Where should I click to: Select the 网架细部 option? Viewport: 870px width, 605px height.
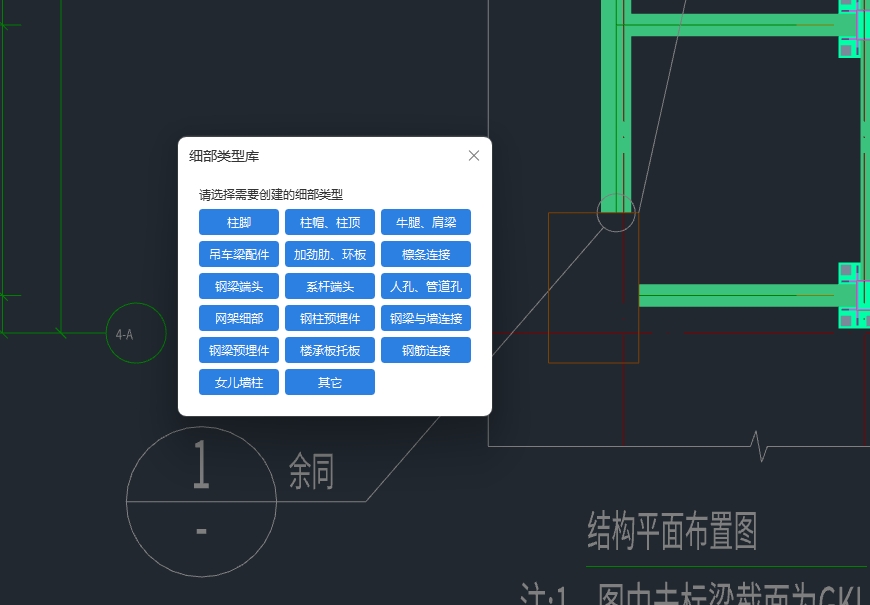[x=239, y=318]
